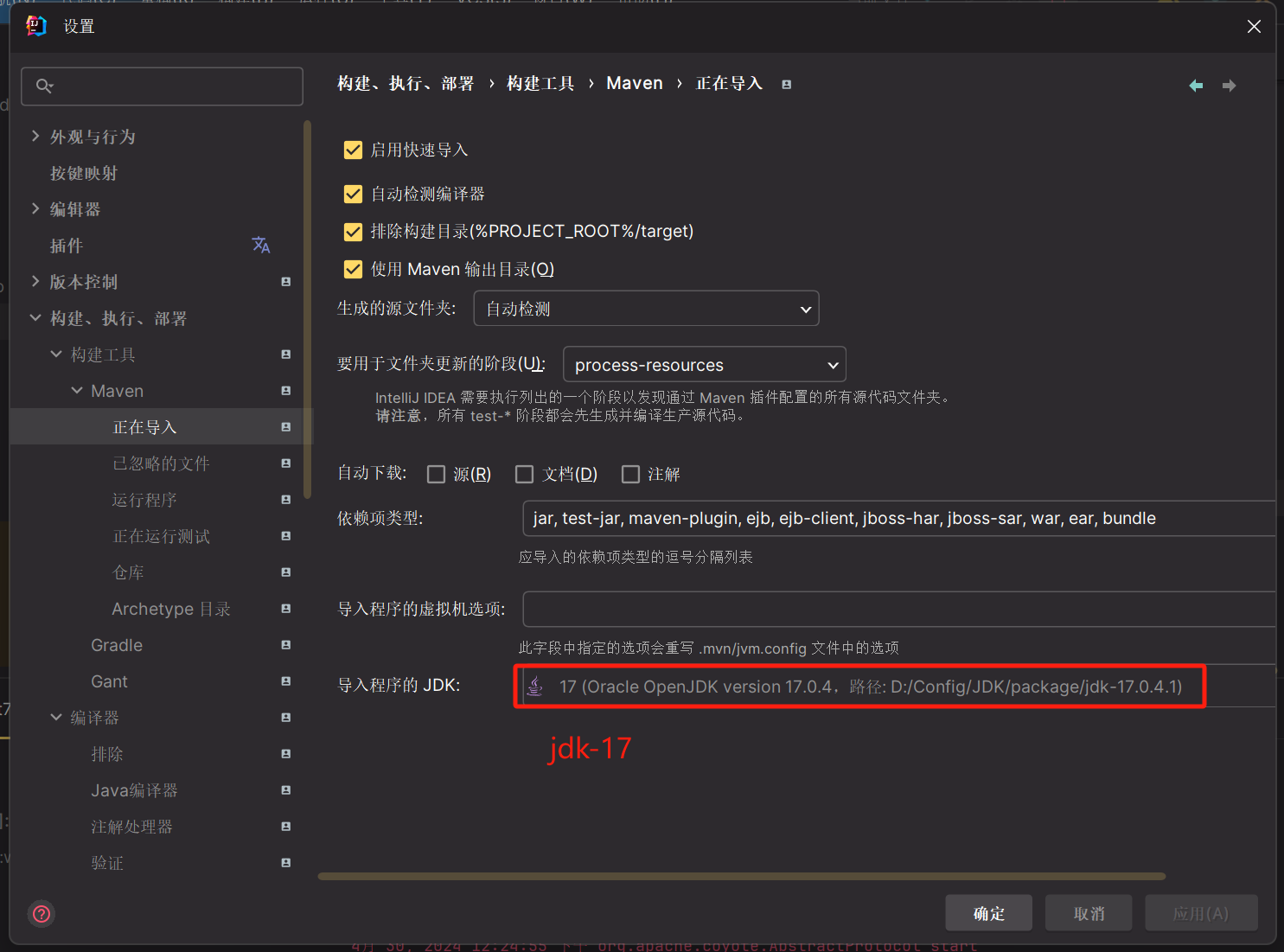1284x952 pixels.
Task: Enable auto-download 源(R) checkbox
Action: (x=437, y=475)
